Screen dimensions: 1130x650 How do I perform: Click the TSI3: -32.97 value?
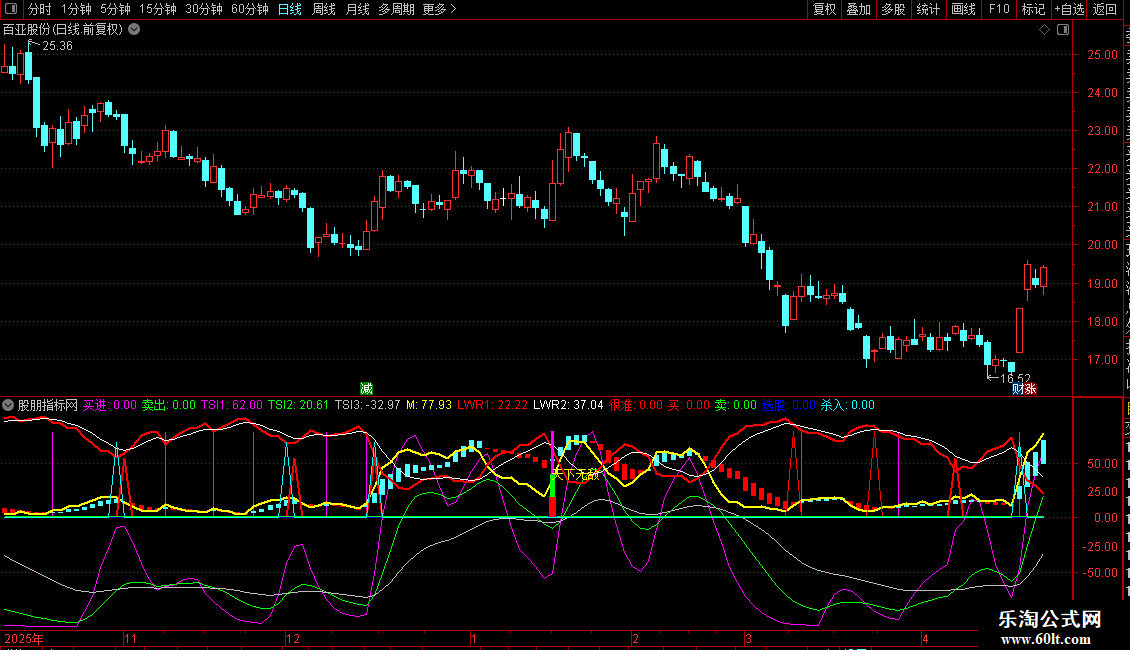click(368, 405)
